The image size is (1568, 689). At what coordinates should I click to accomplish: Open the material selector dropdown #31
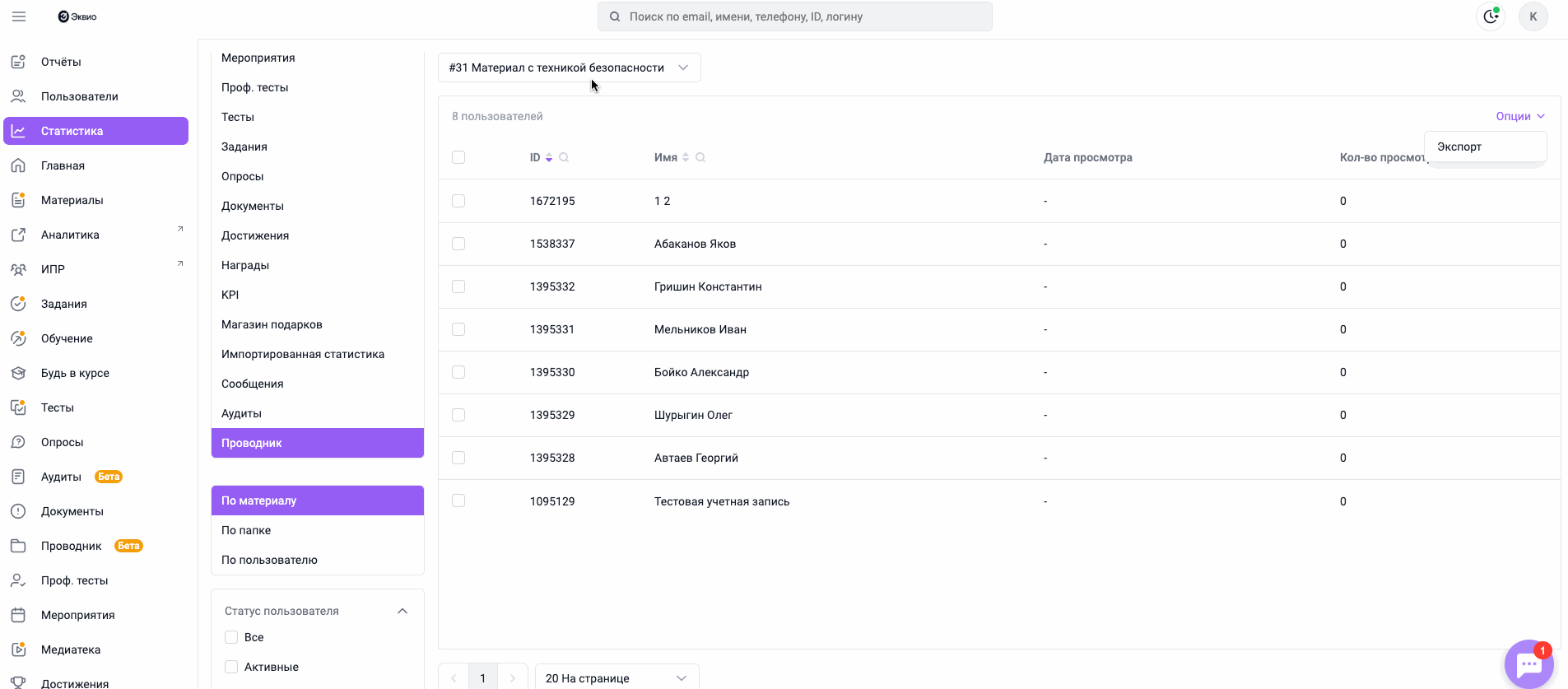[x=569, y=68]
